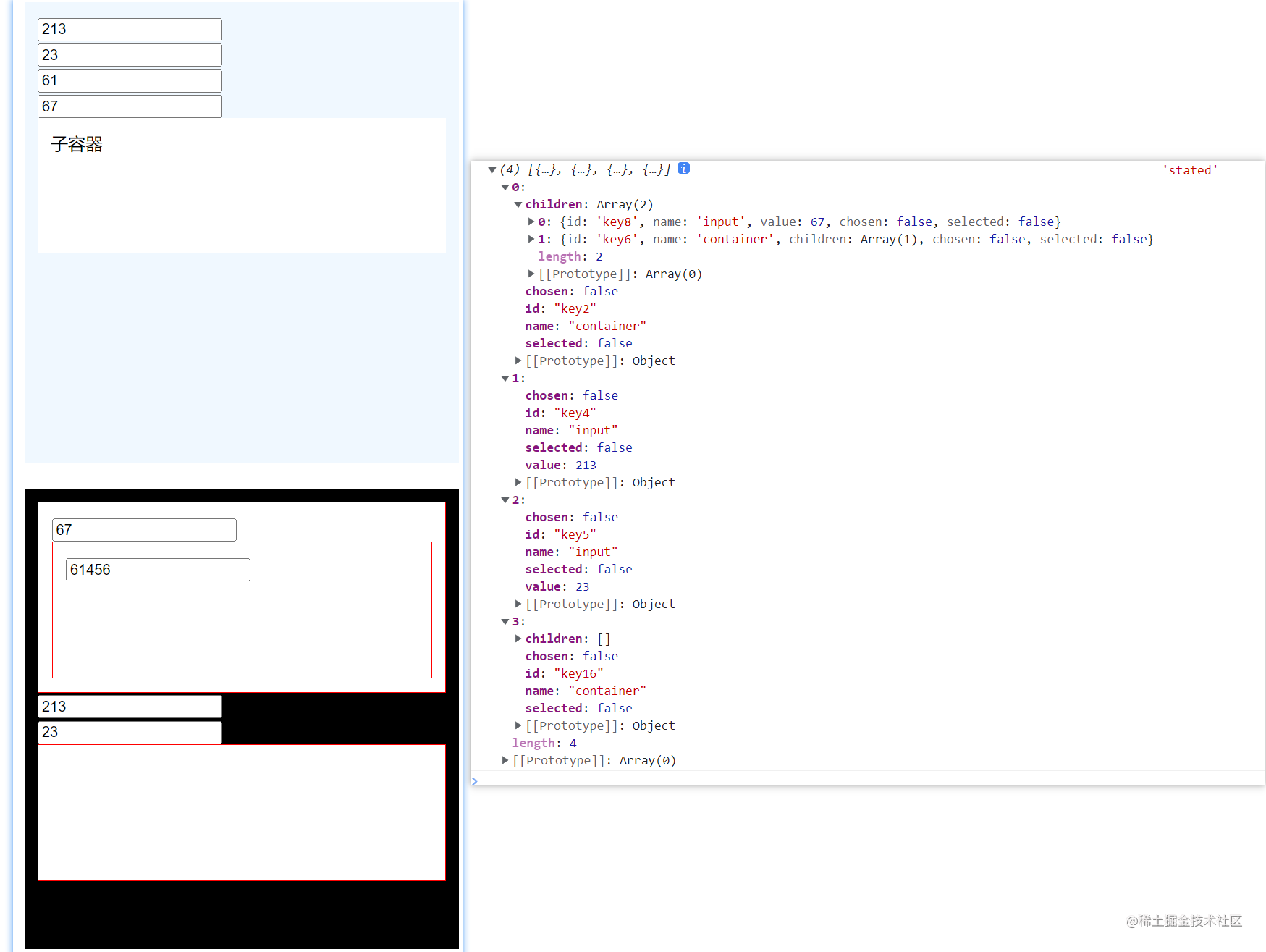The height and width of the screenshot is (952, 1266).
Task: Expand the empty children array of key16
Action: pos(518,639)
